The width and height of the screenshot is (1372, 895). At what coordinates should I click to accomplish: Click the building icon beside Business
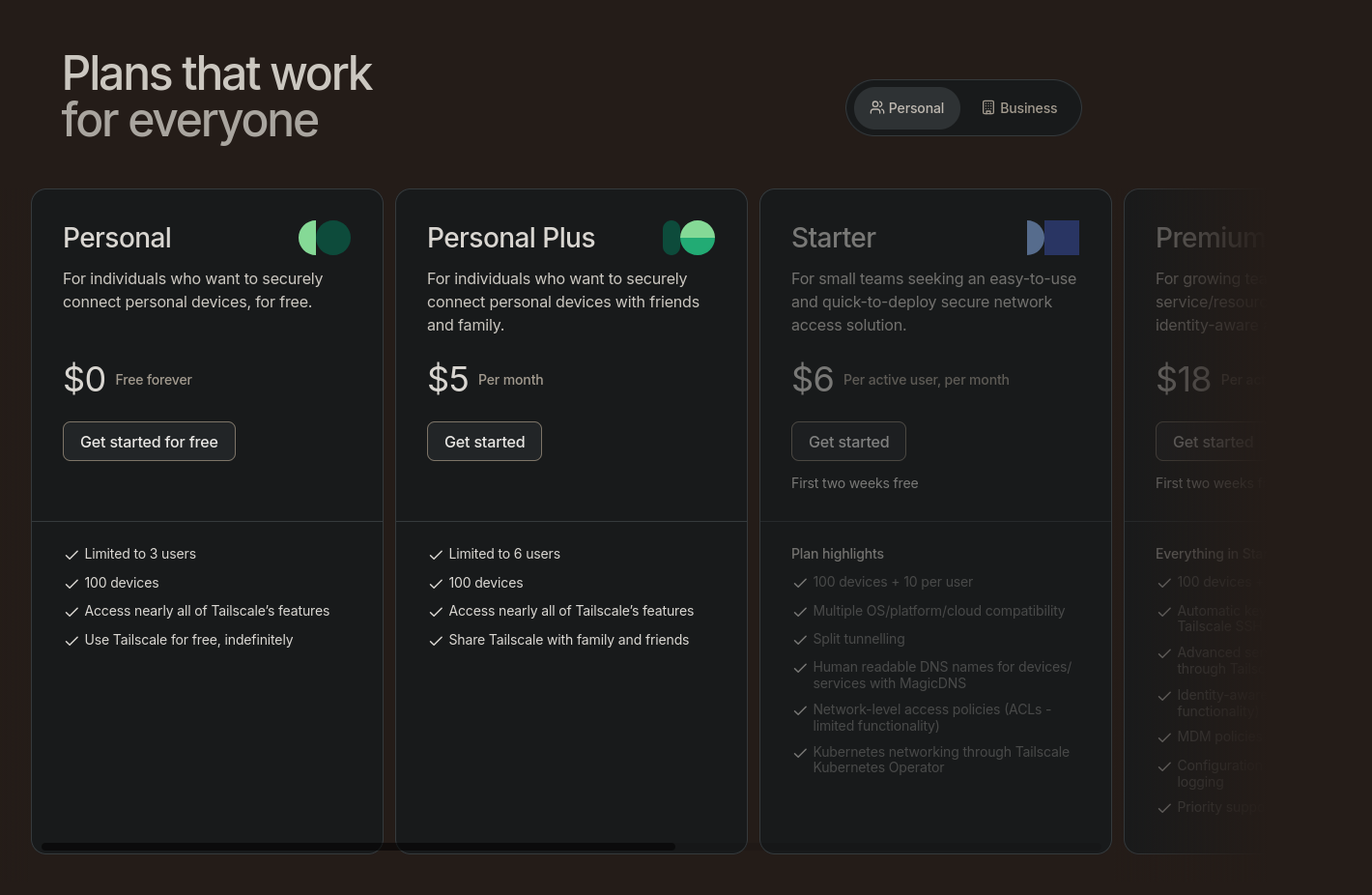[988, 108]
